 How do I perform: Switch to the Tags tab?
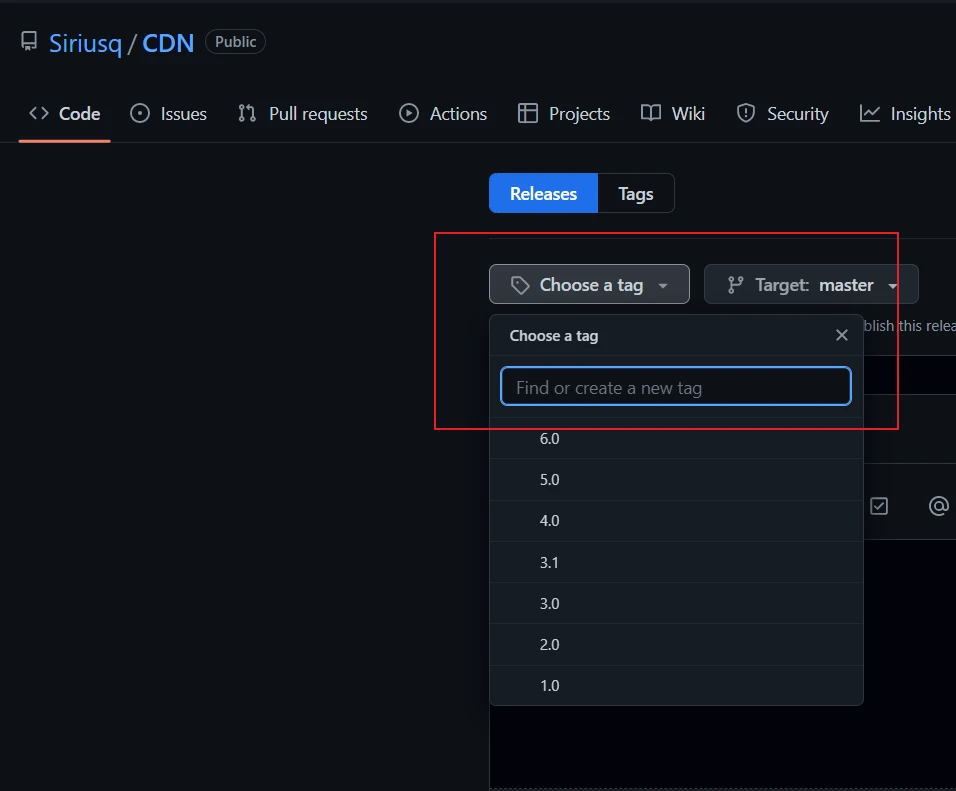tap(636, 193)
